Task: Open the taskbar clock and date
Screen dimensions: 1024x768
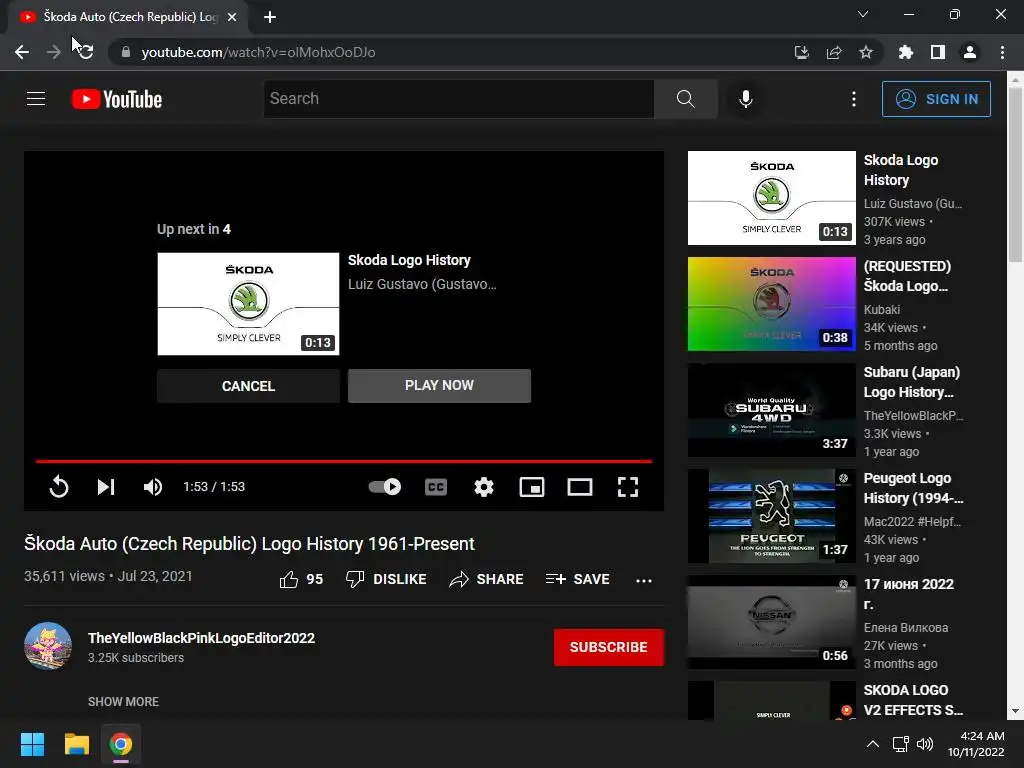Action: [976, 744]
